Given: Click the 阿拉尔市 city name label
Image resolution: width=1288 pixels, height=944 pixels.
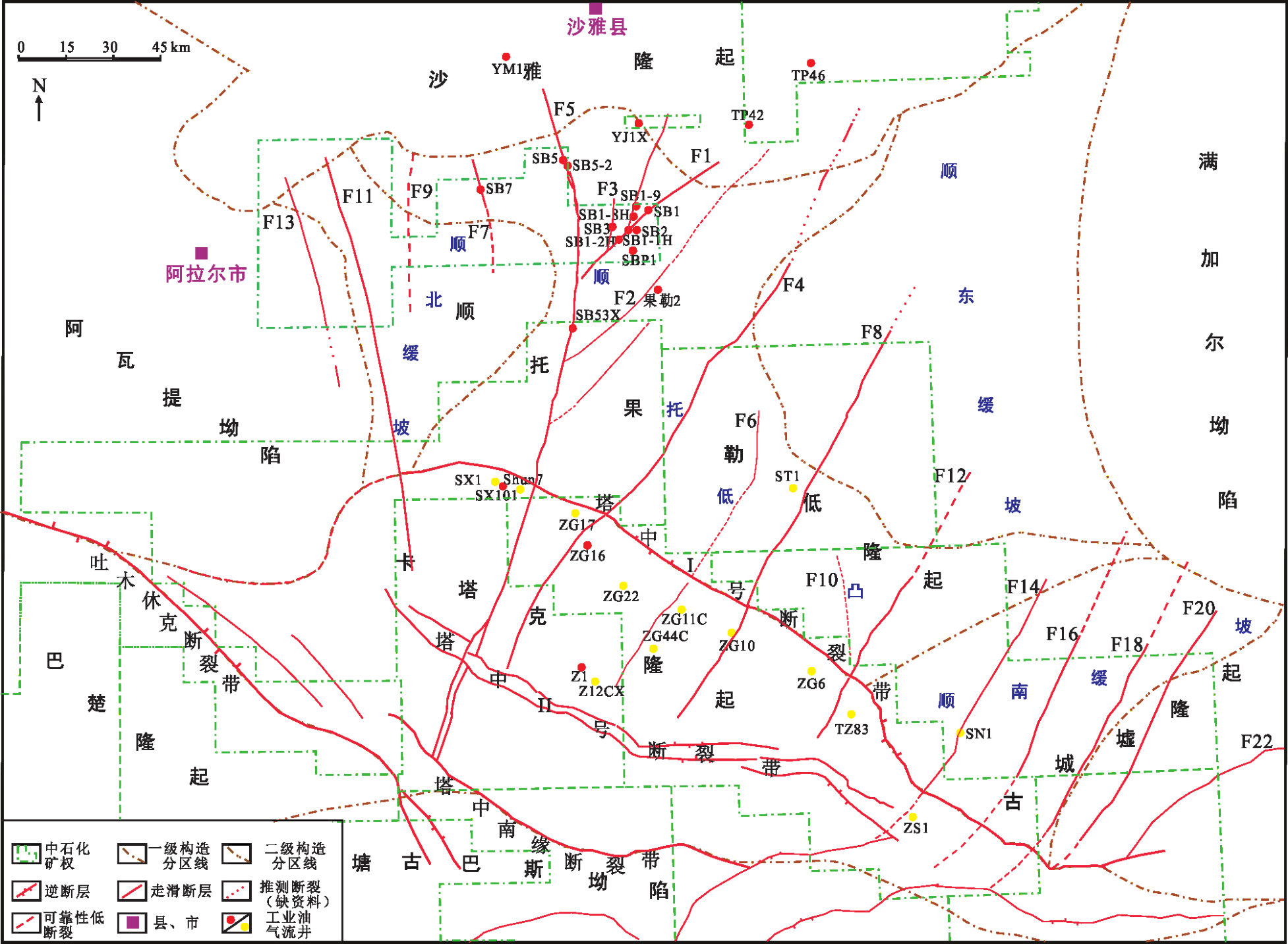Looking at the screenshot, I should (206, 274).
